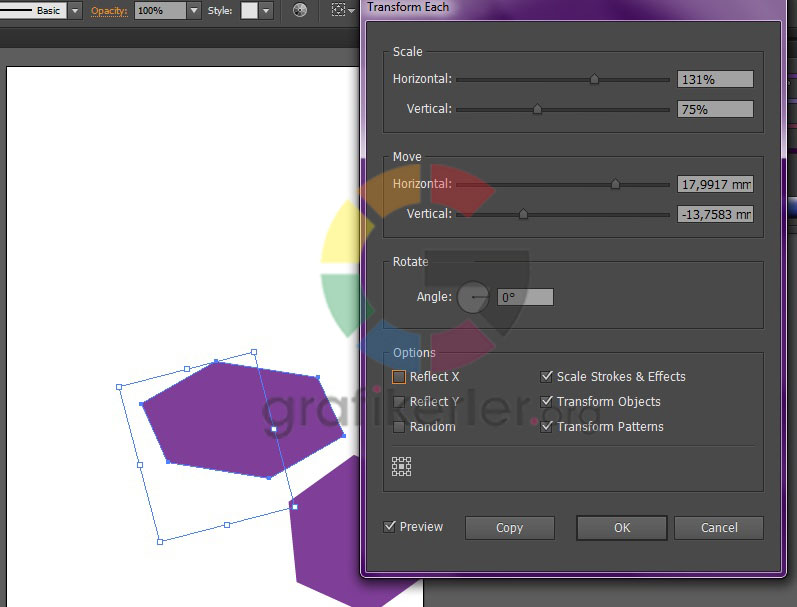Toggle the Preview checkbox off
The width and height of the screenshot is (797, 607).
(390, 527)
